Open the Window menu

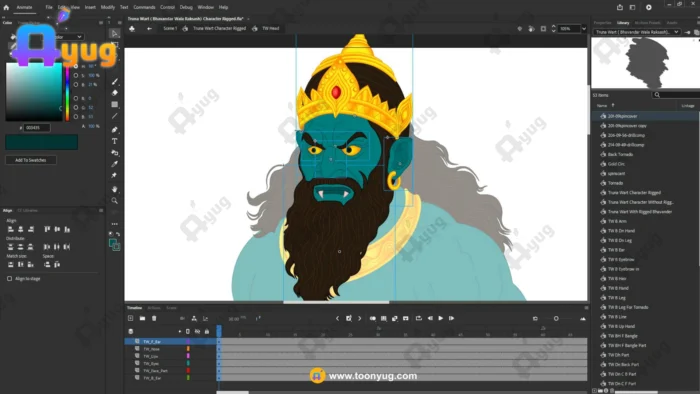[x=205, y=7]
